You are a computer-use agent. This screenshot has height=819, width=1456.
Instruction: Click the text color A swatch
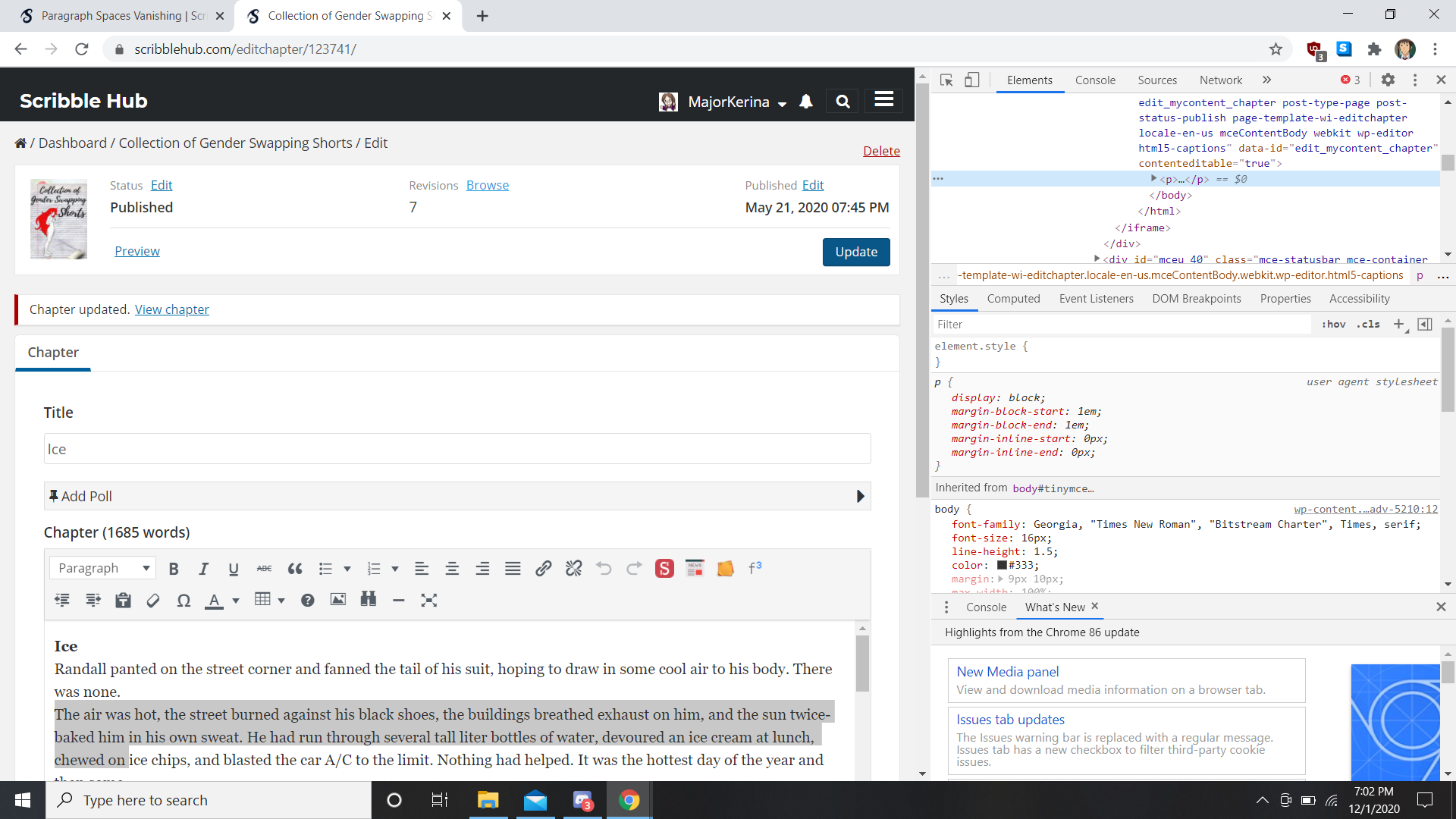tap(215, 601)
